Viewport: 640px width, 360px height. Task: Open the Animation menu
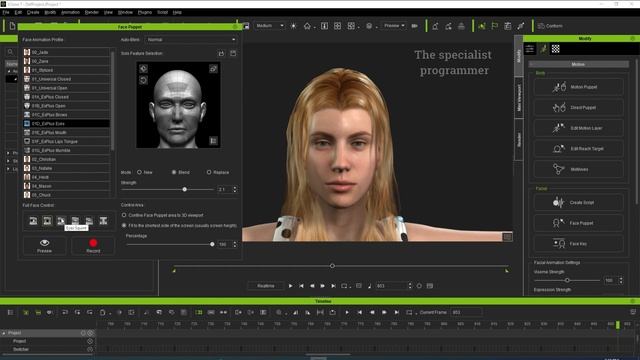point(70,12)
